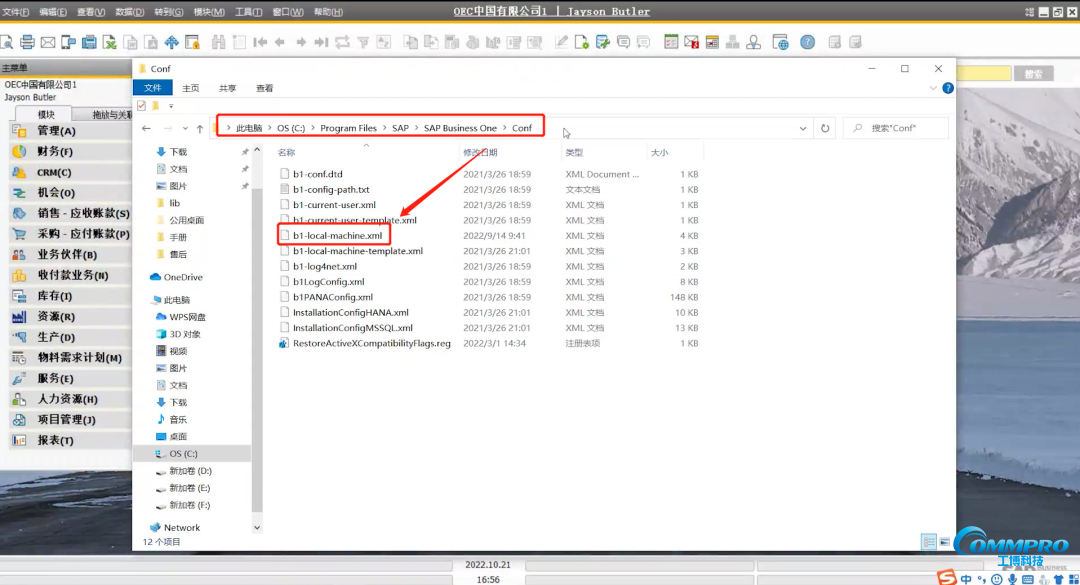The height and width of the screenshot is (585, 1080).
Task: Click the details view toggle in Explorer
Action: pos(929,541)
